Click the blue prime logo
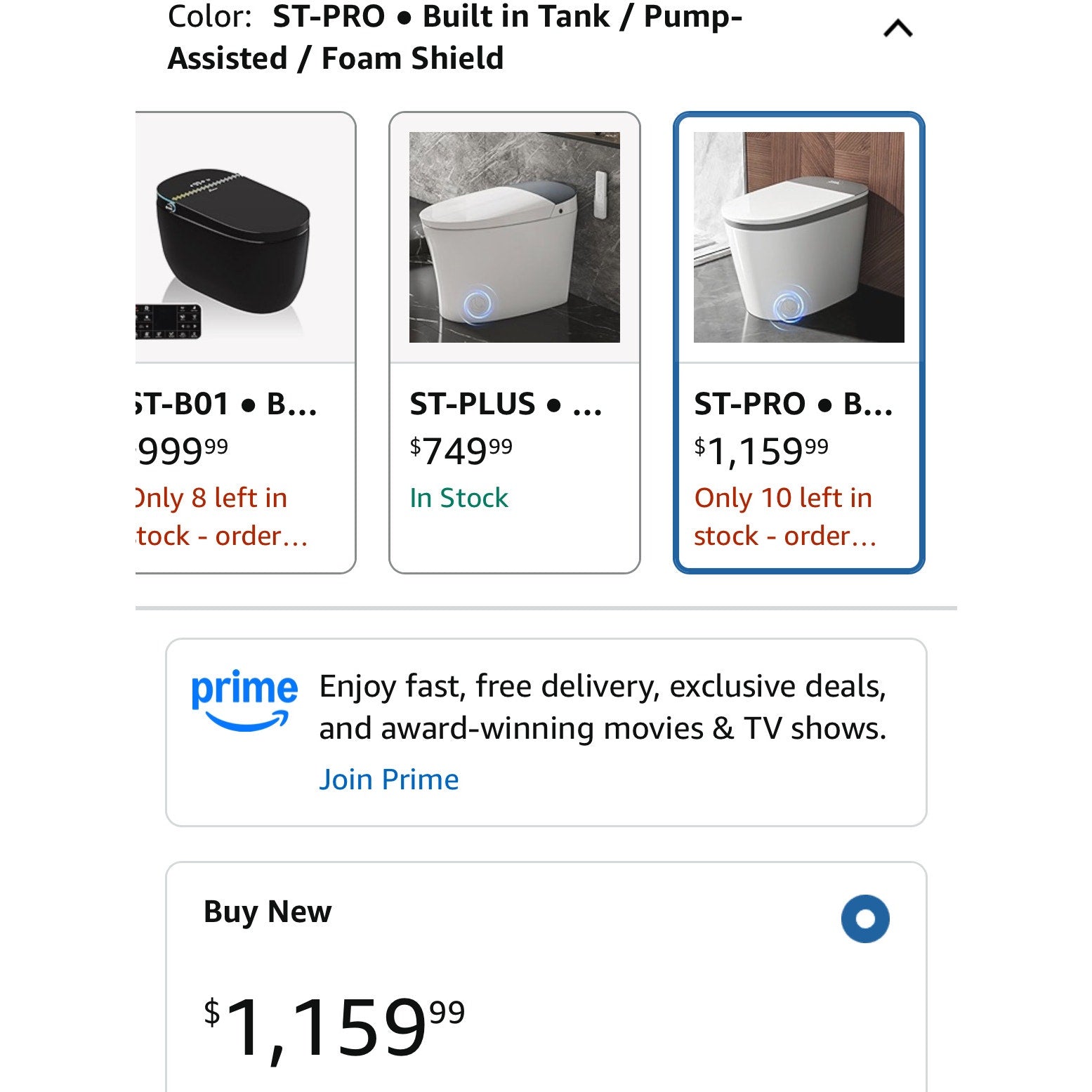This screenshot has height=1092, width=1092. point(244,700)
